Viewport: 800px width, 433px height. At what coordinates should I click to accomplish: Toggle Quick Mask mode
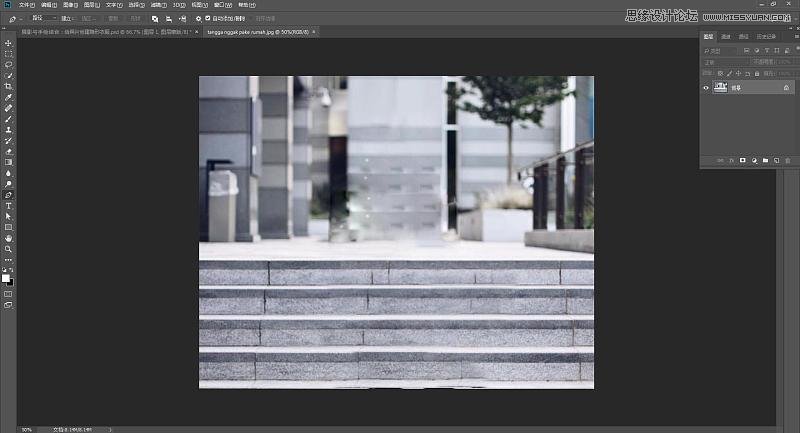click(8, 294)
